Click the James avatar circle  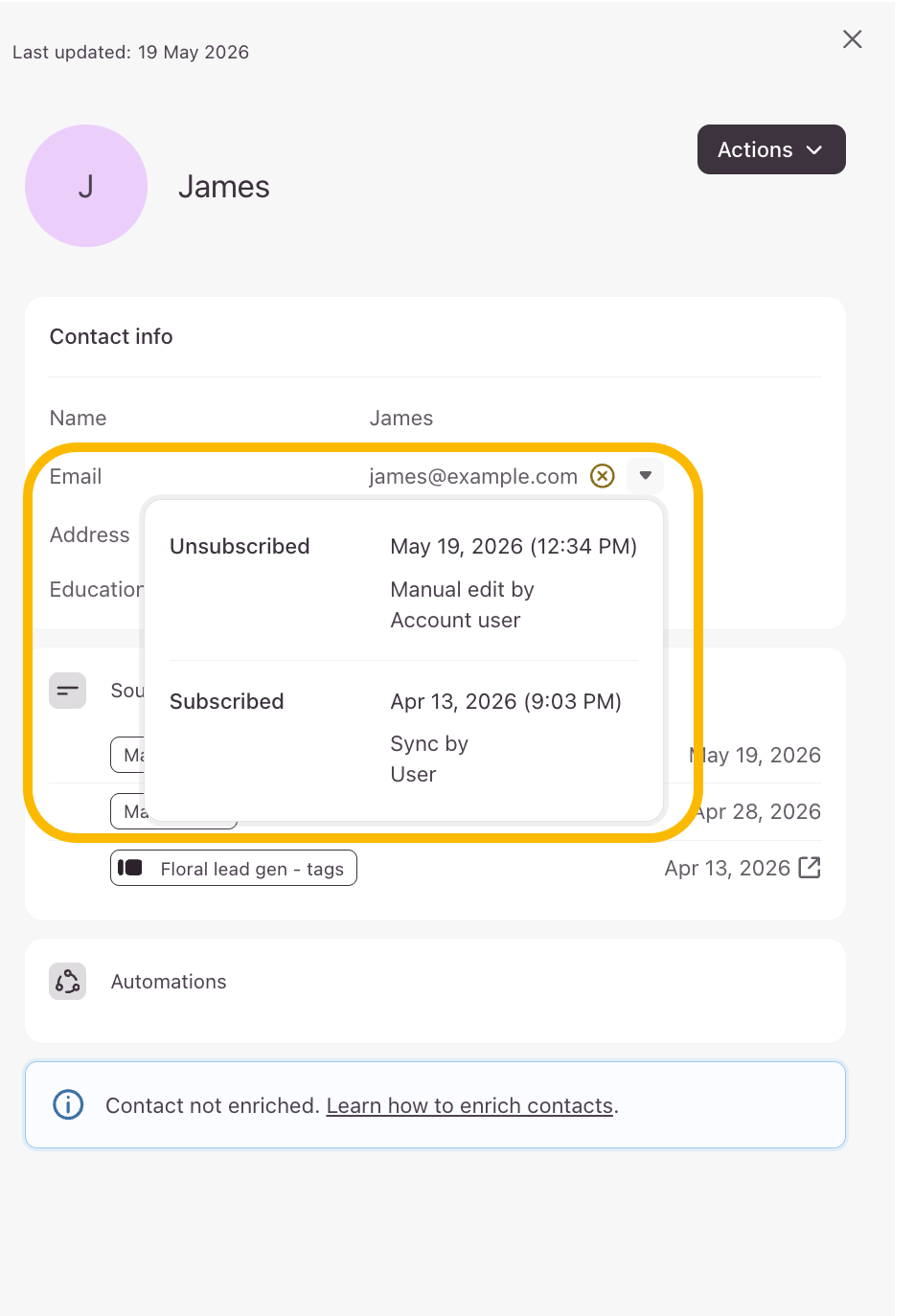point(86,186)
